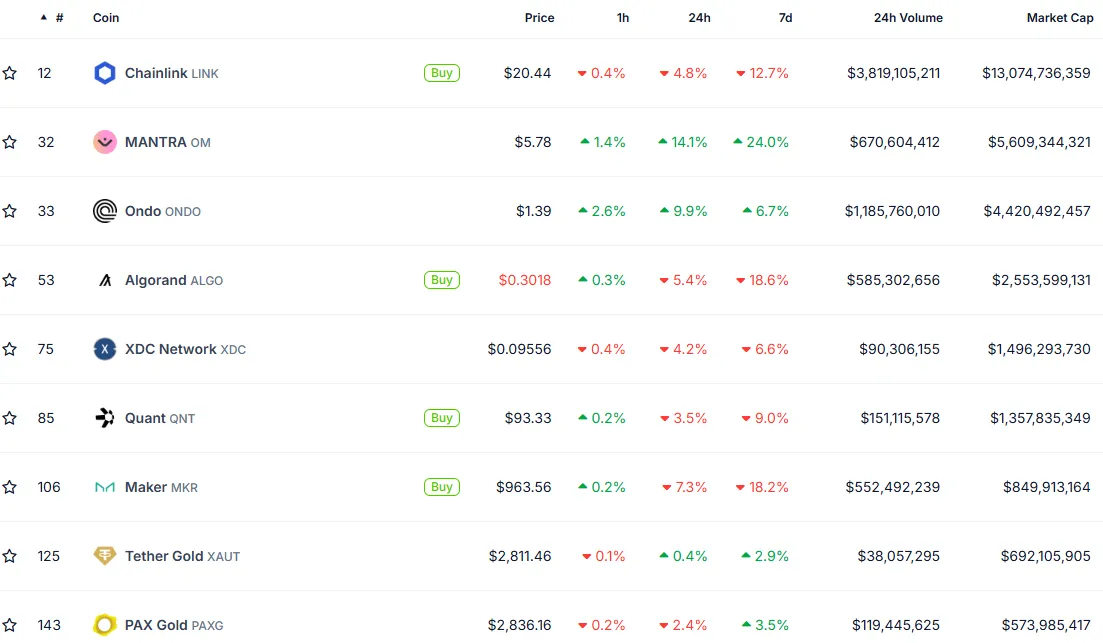
Task: Open the XDC Network coin name link
Action: (170, 349)
